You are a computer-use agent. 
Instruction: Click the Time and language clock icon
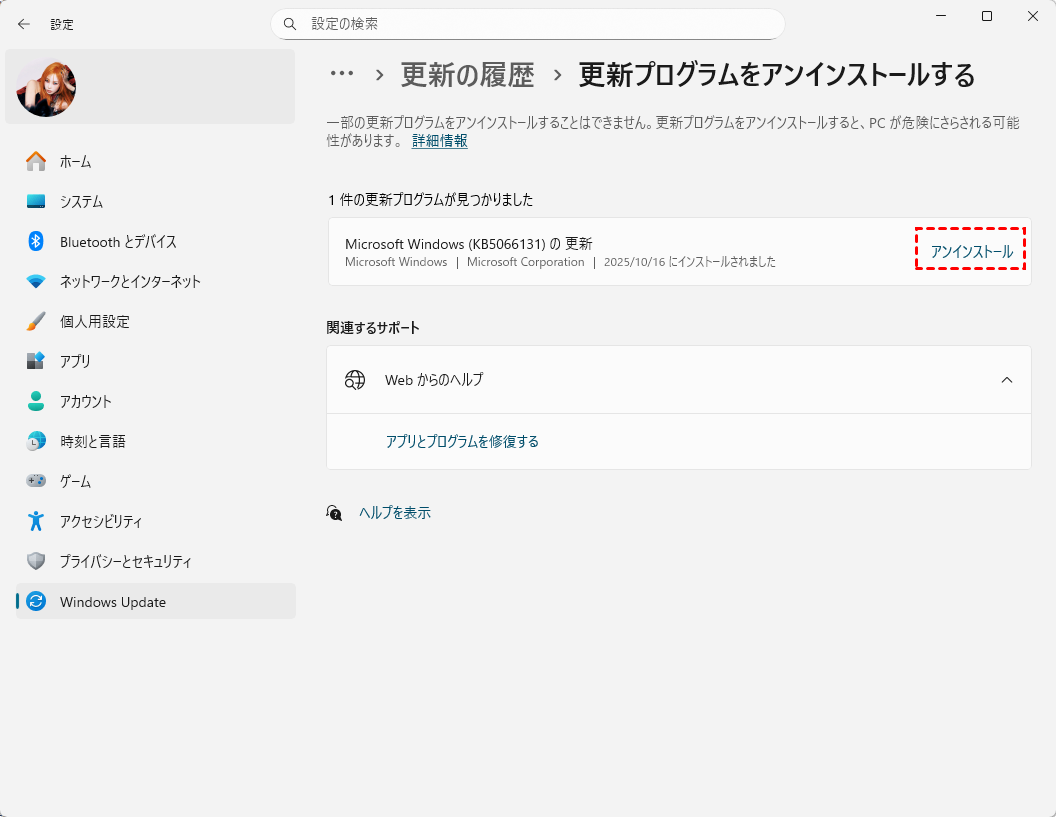(x=36, y=441)
